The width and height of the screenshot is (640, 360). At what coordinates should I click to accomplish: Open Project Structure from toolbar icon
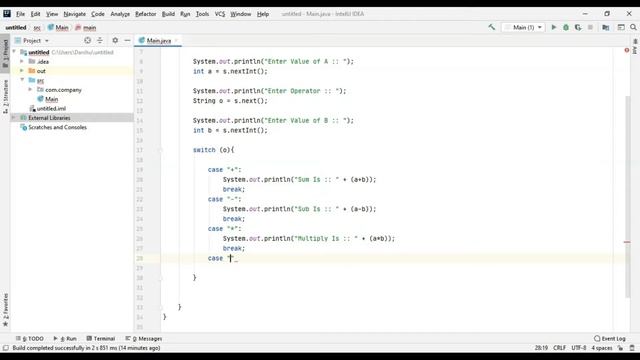tap(606, 27)
